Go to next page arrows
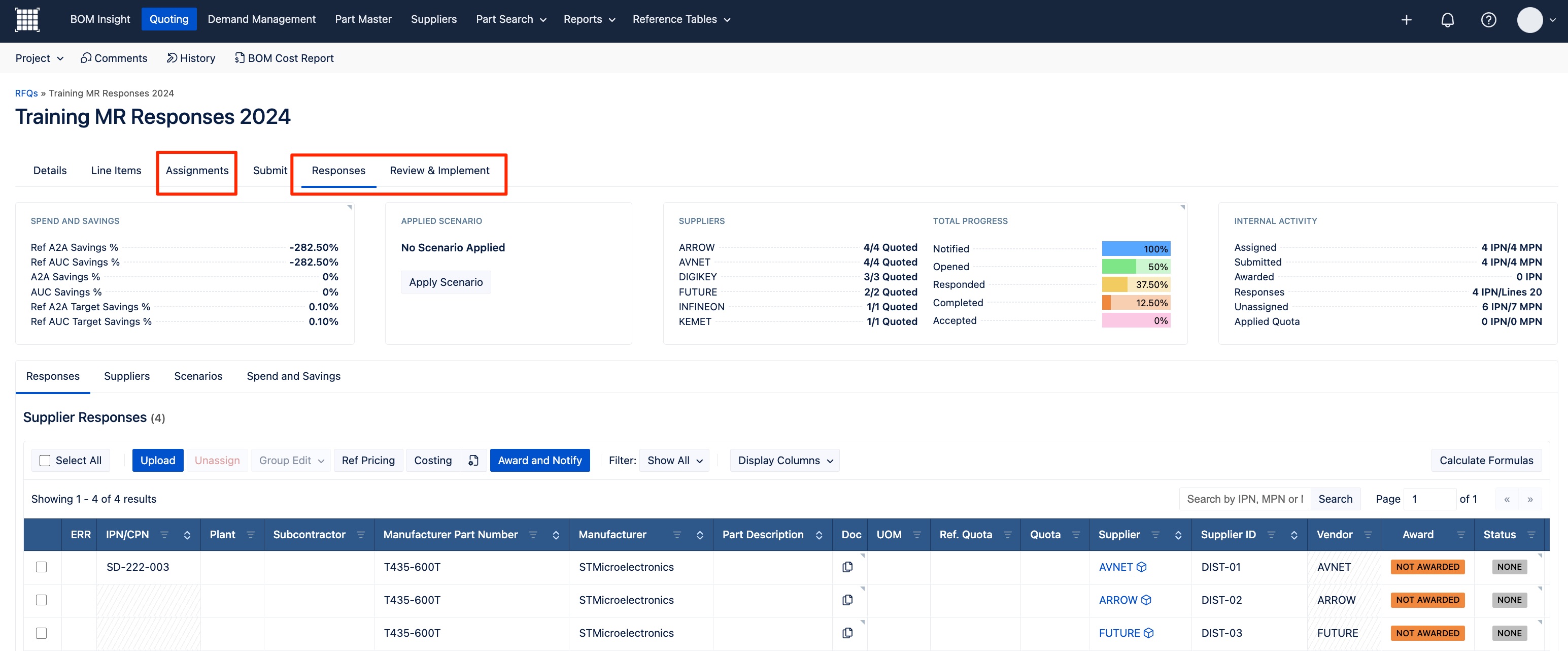Screen dimensions: 1568x651 (x=1529, y=499)
